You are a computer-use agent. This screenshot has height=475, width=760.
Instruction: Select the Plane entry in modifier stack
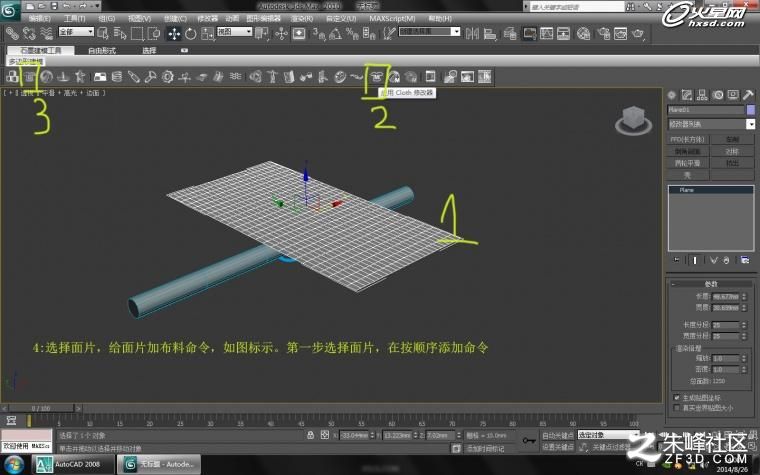tap(711, 190)
